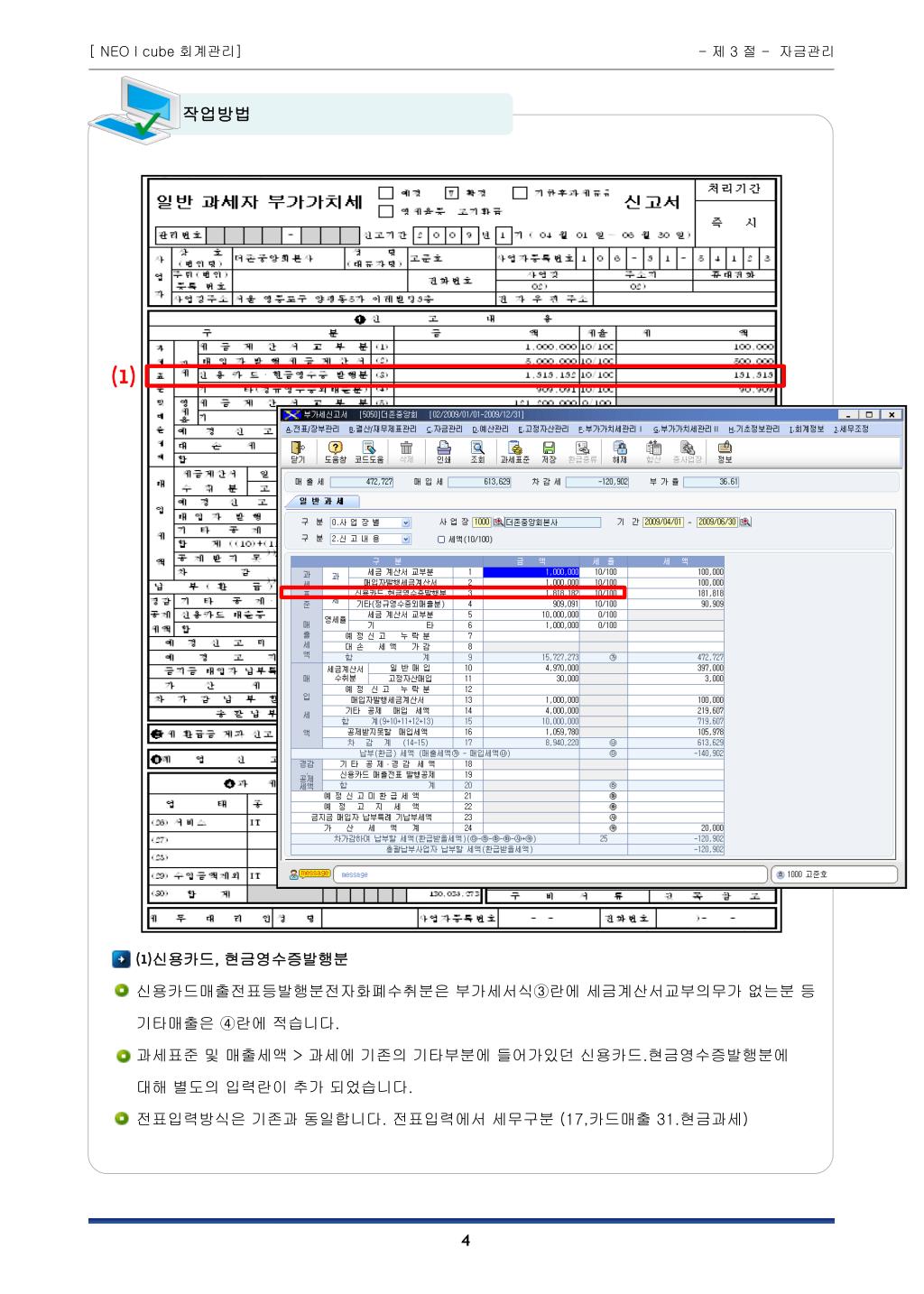924x1294 pixels.
Task: Select highlighted 1,000,000 cell in row 1
Action: click(x=531, y=572)
